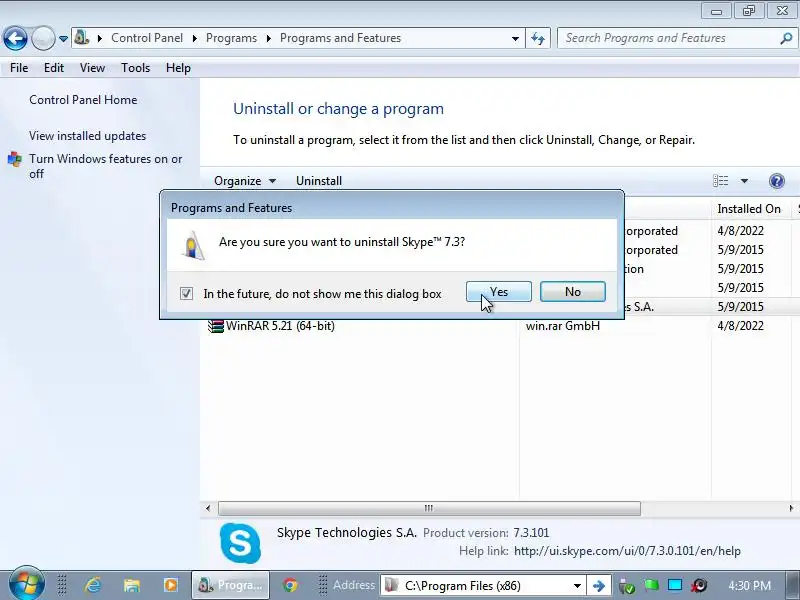Click the Uninstall toolbar button
Viewport: 800px width, 600px height.
tap(319, 181)
